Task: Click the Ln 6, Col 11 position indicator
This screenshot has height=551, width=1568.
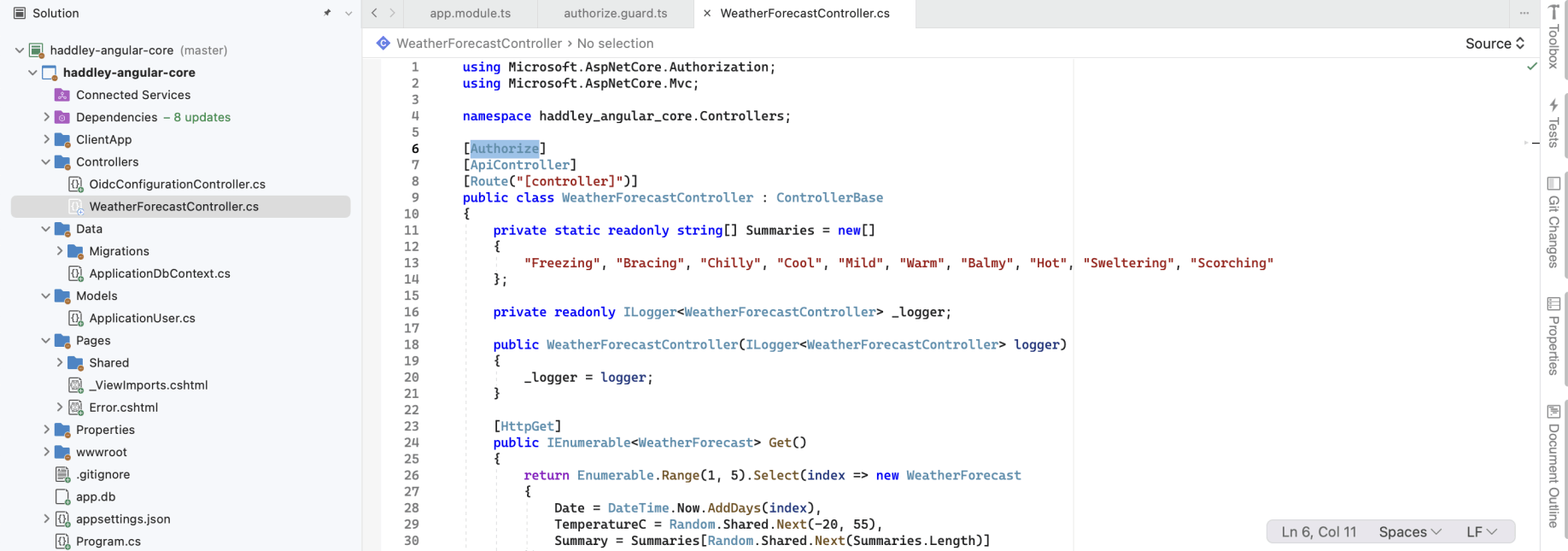Action: [1319, 531]
